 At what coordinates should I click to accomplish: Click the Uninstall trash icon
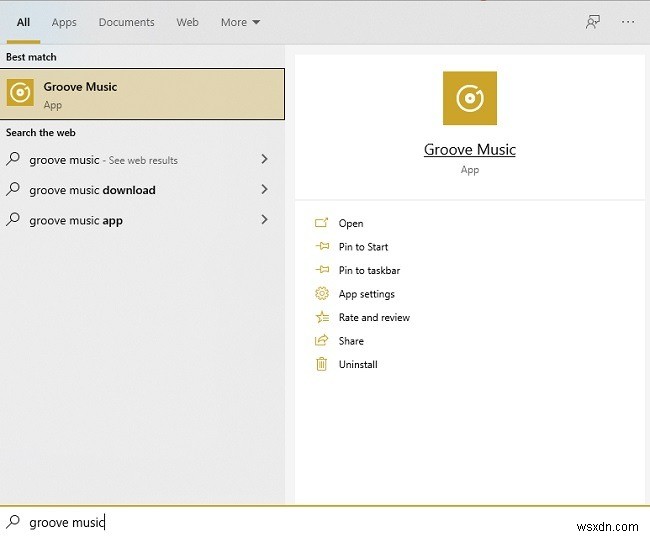click(x=322, y=364)
